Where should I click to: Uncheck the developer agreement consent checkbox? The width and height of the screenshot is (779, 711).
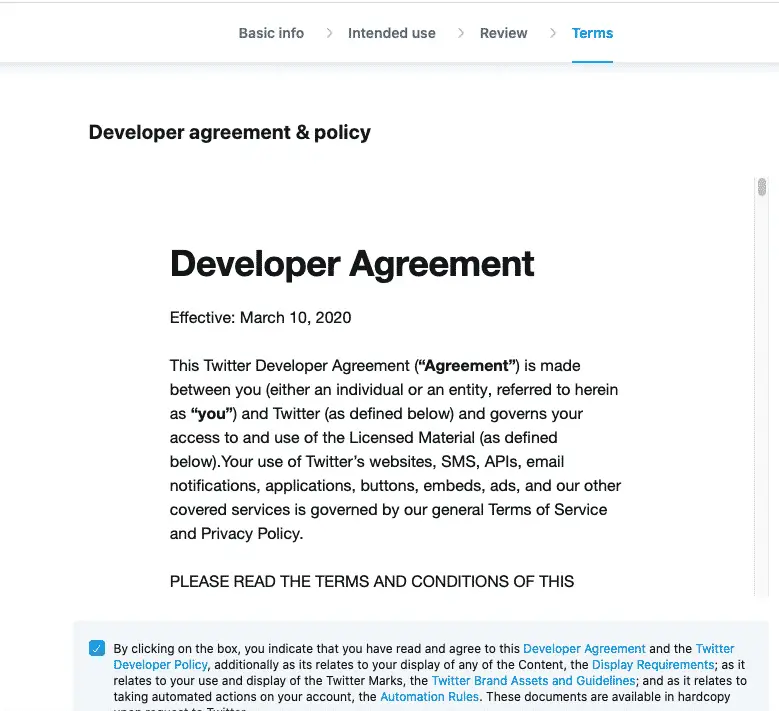(97, 648)
